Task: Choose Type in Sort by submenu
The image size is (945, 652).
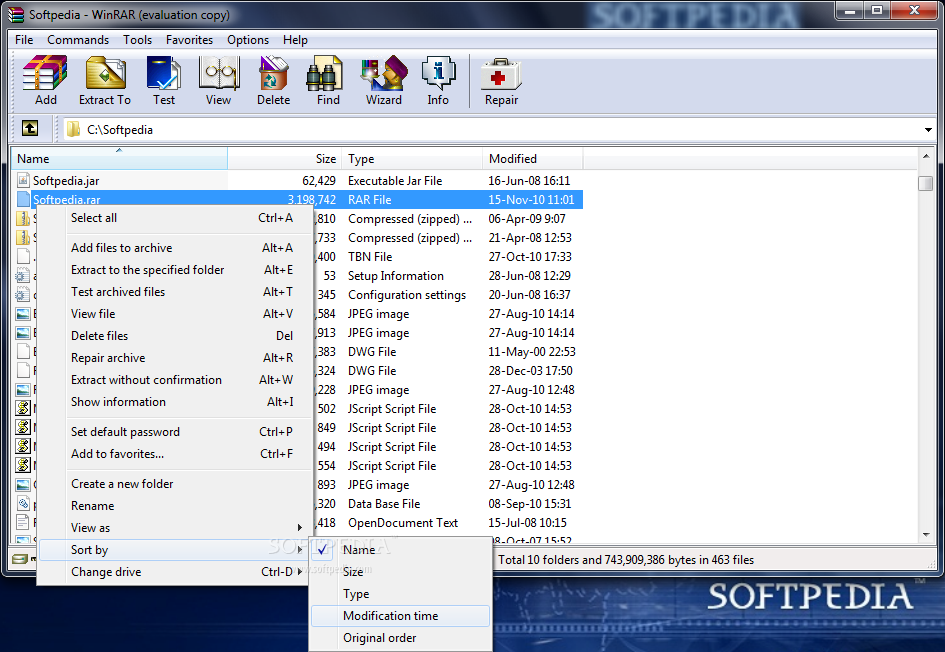Action: tap(400, 594)
